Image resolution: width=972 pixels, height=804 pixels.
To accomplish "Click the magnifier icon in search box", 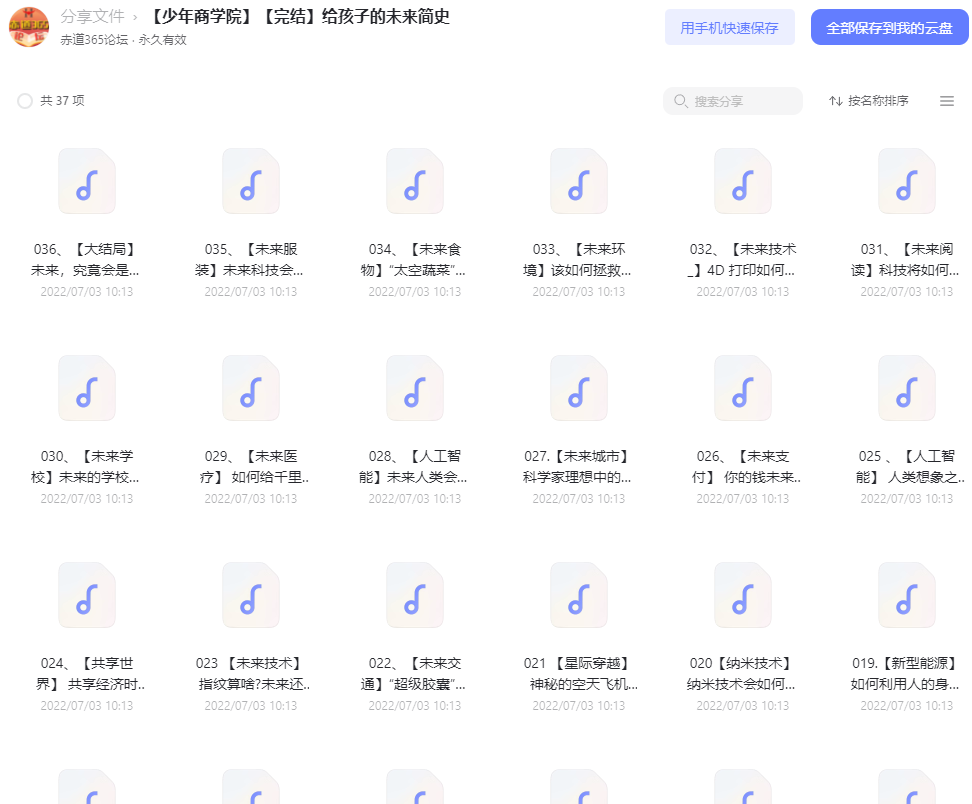I will 680,100.
